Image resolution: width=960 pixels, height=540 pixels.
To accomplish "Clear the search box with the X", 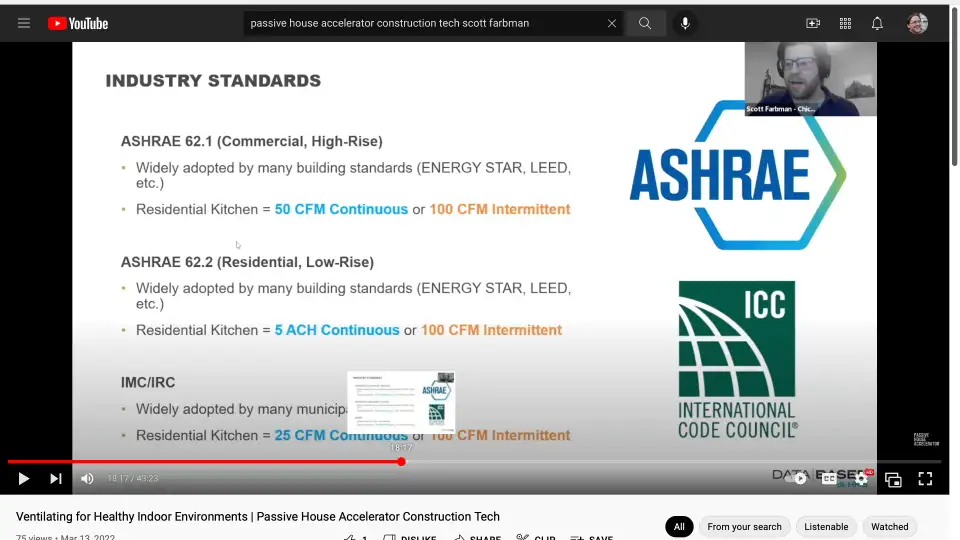I will [612, 23].
